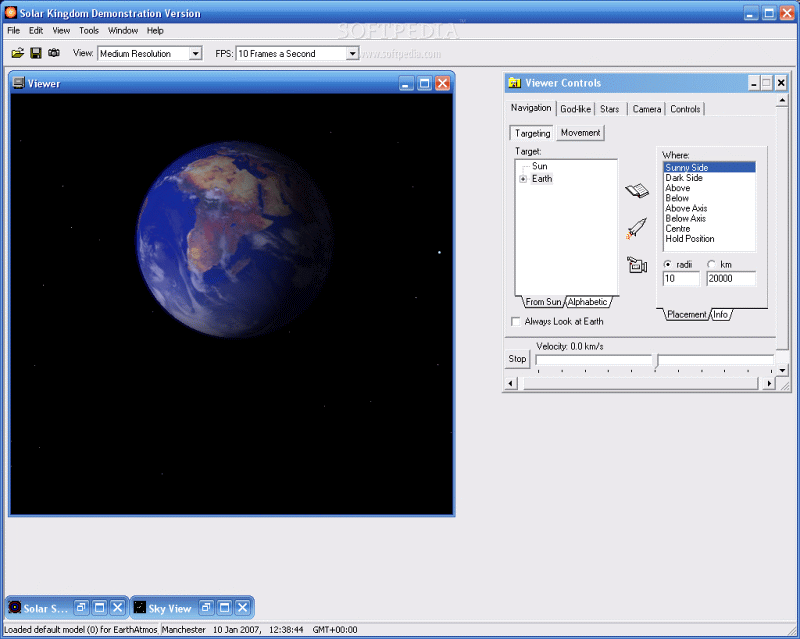800x639 pixels.
Task: Click the Stop velocity button
Action: tap(517, 358)
